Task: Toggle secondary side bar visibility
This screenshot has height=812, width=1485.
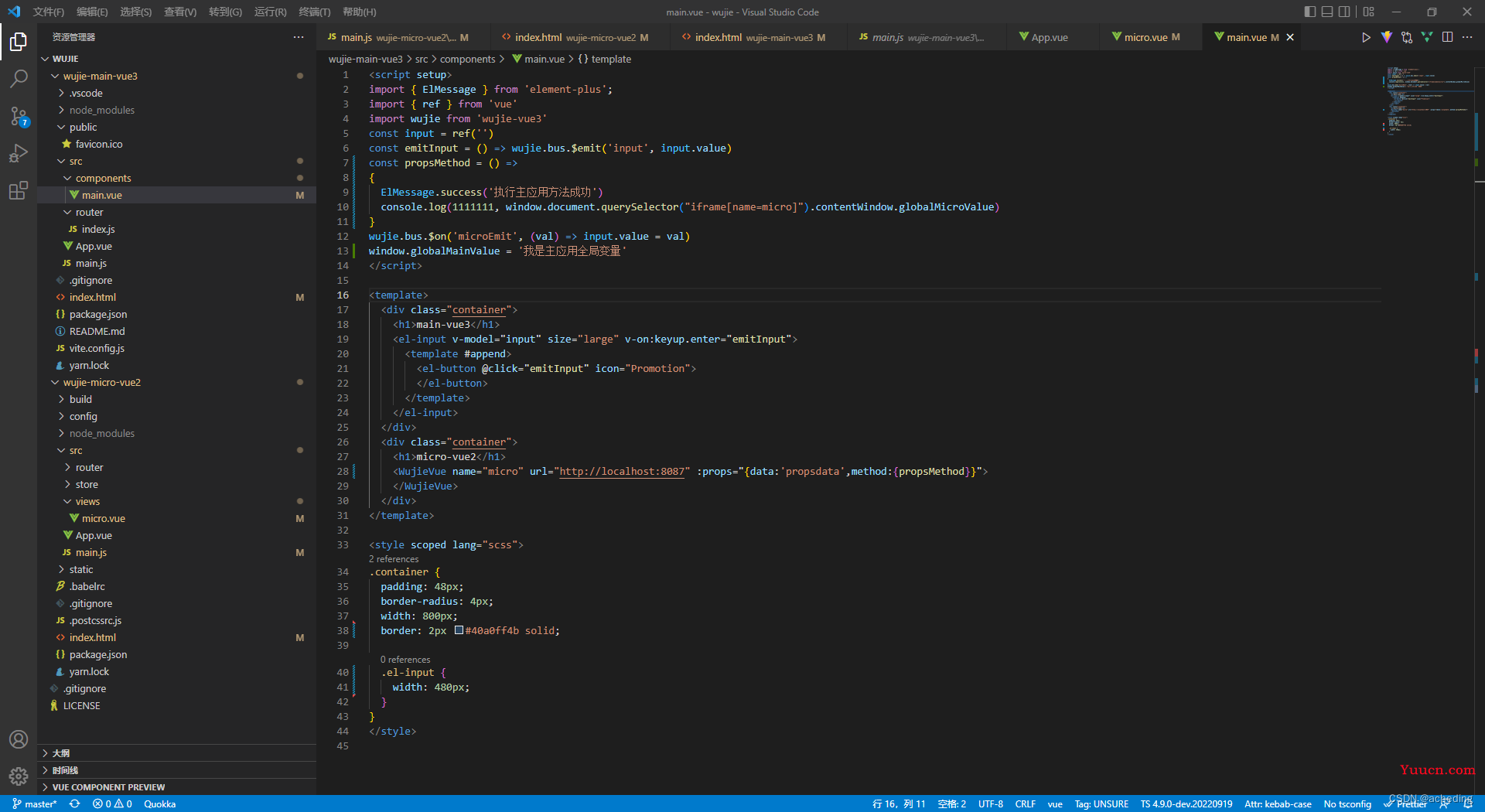Action: pyautogui.click(x=1344, y=12)
